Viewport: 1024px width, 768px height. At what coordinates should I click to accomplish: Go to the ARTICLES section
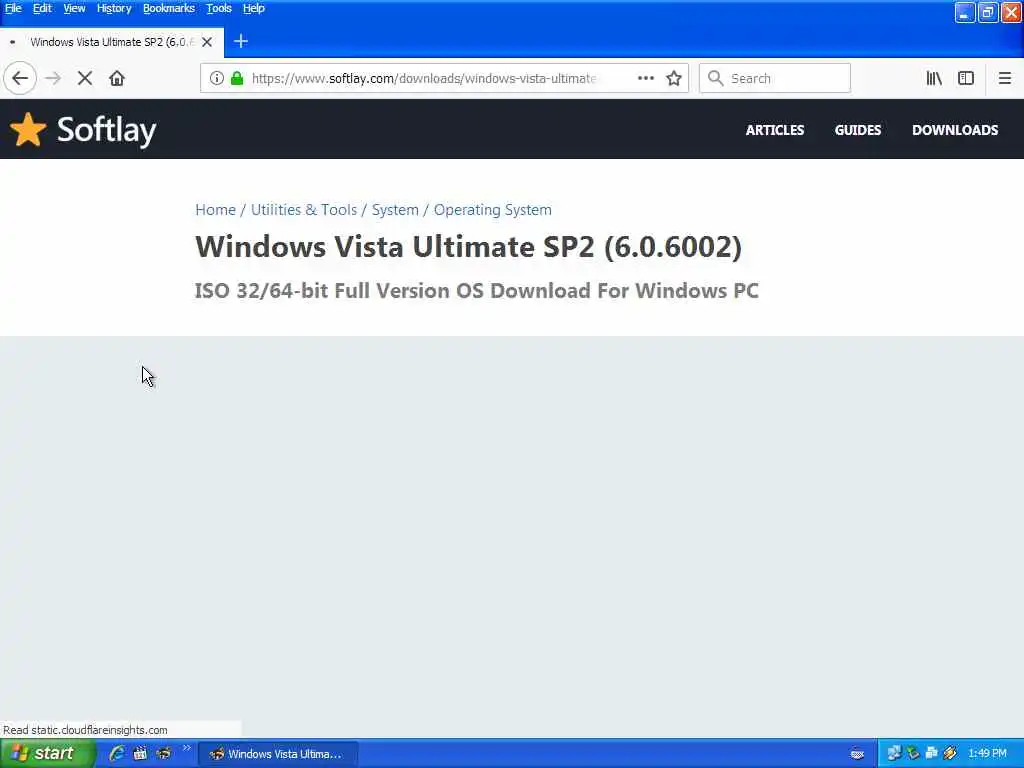[x=775, y=130]
